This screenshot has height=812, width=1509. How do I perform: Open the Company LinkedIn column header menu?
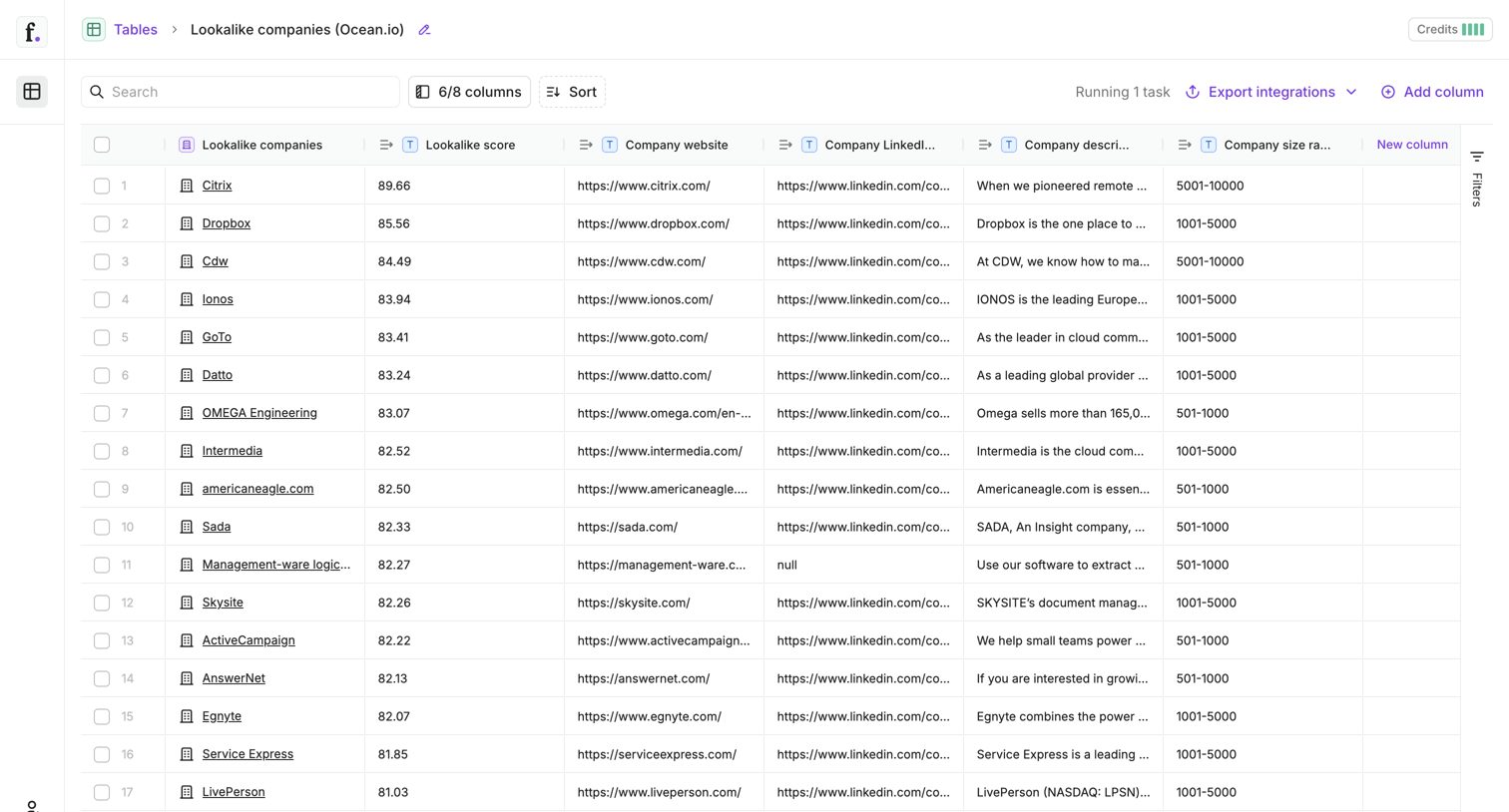[864, 145]
